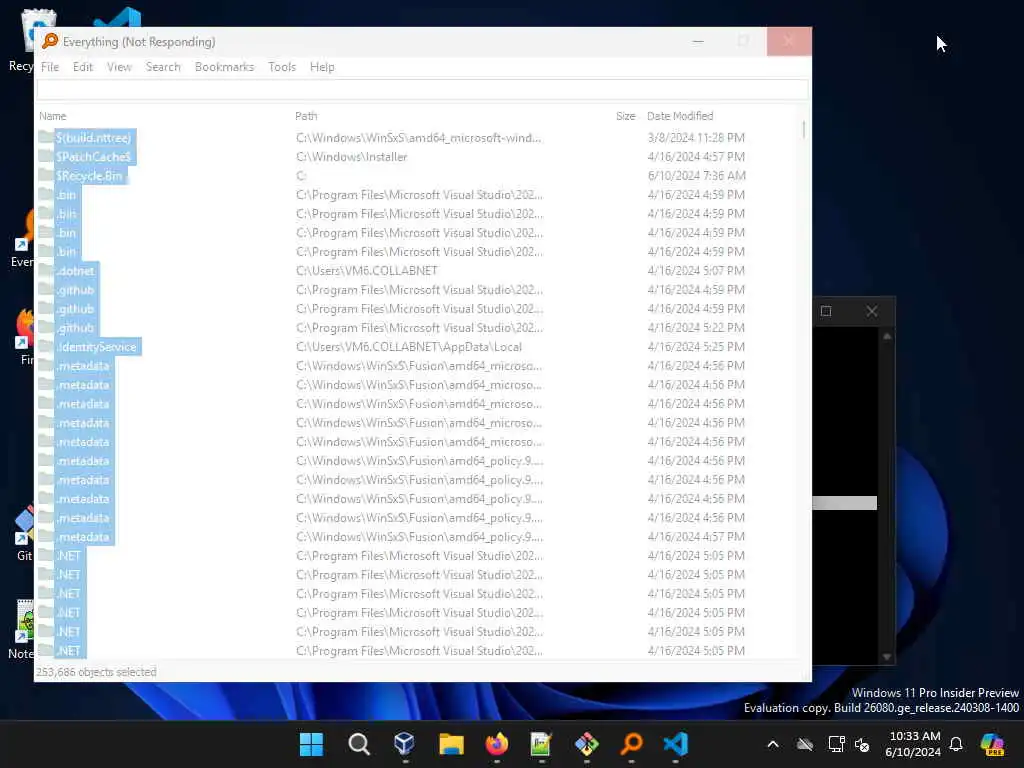Image resolution: width=1024 pixels, height=768 pixels.
Task: Click the OneDrive cloud tray icon
Action: [x=805, y=744]
